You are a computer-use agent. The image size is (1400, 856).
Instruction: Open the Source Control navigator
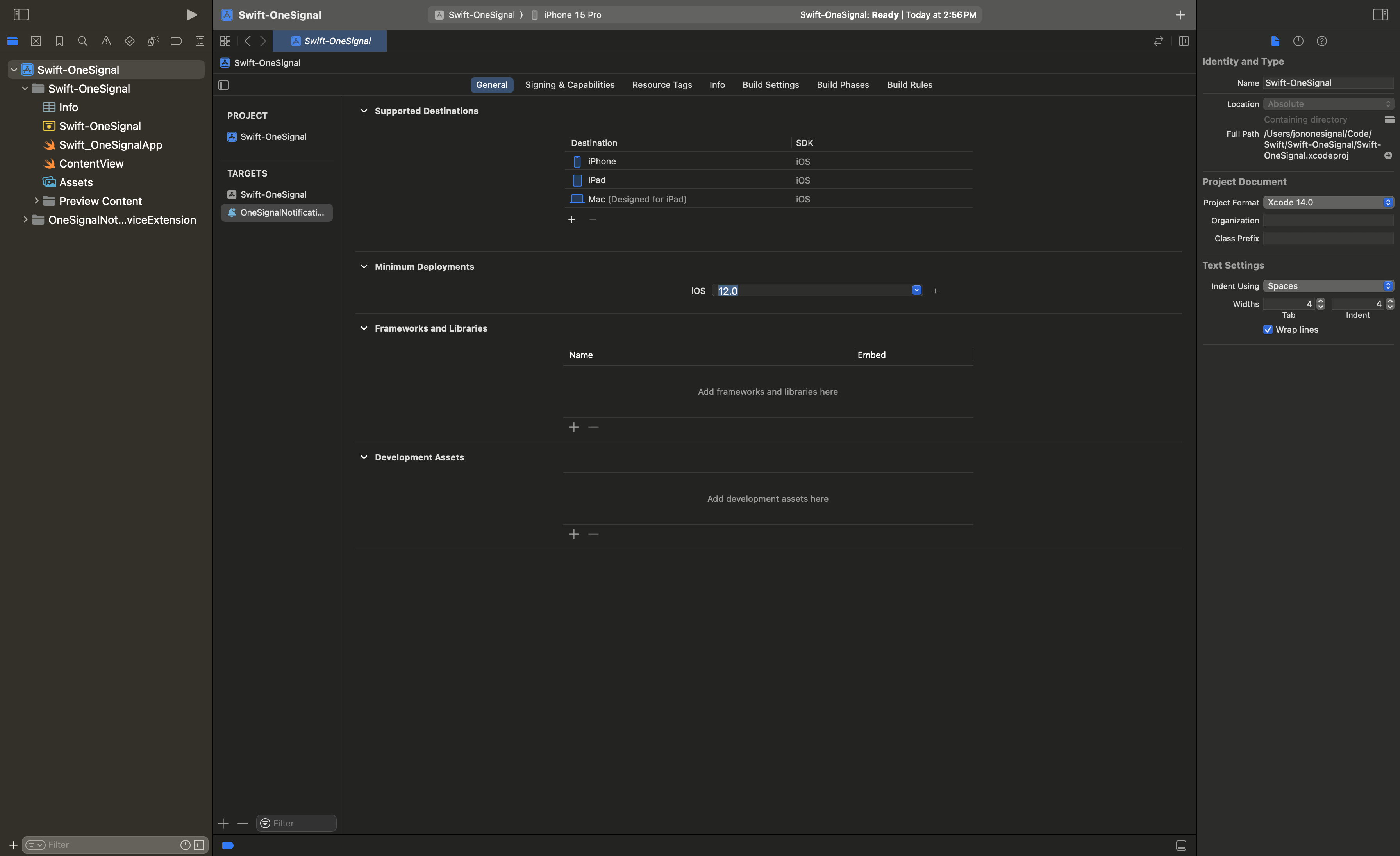pos(36,41)
